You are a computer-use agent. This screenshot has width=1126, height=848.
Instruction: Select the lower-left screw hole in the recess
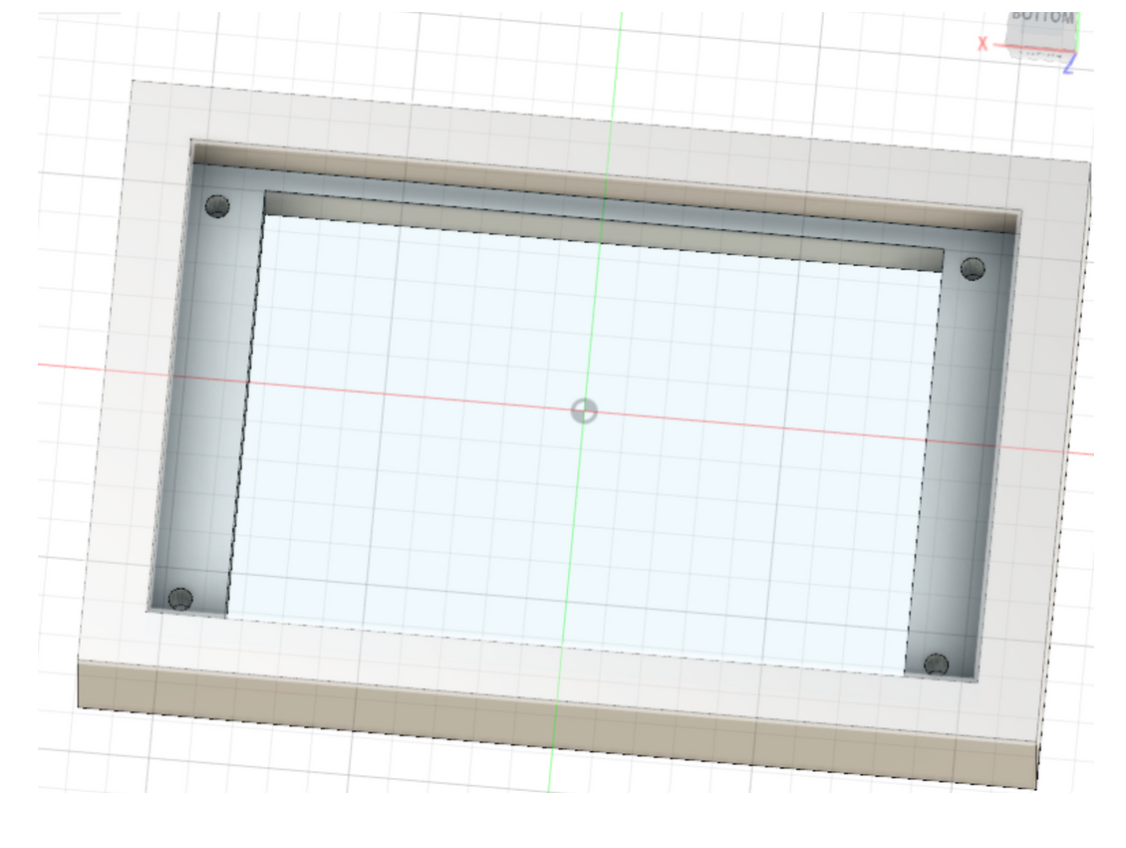click(x=180, y=599)
